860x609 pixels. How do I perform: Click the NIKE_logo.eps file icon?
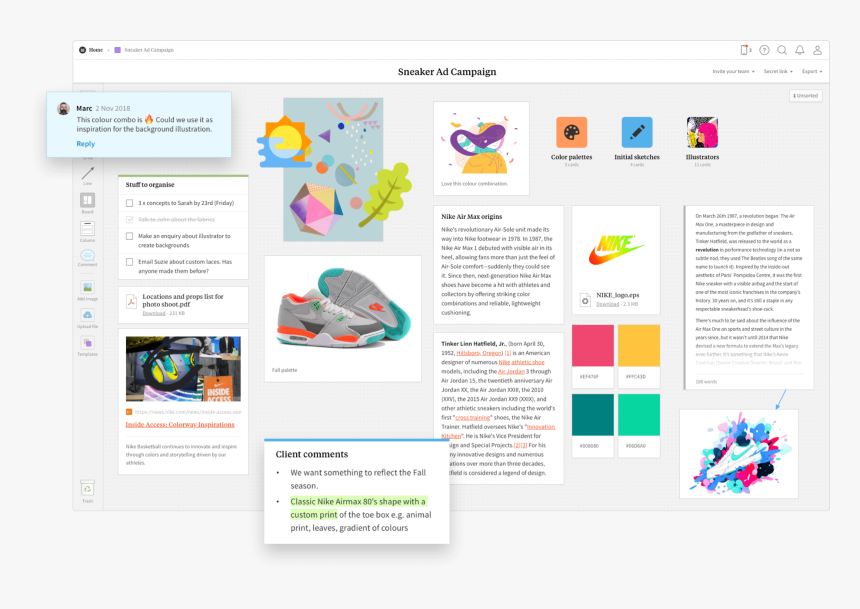585,300
